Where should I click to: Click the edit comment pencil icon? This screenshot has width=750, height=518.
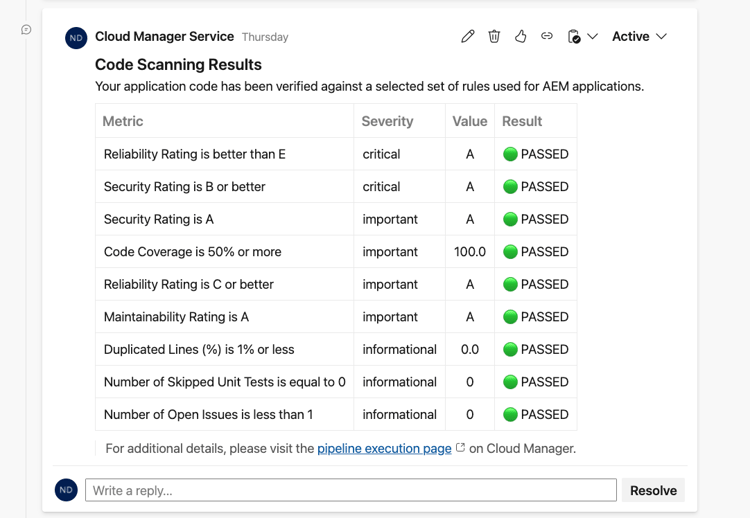(x=467, y=37)
